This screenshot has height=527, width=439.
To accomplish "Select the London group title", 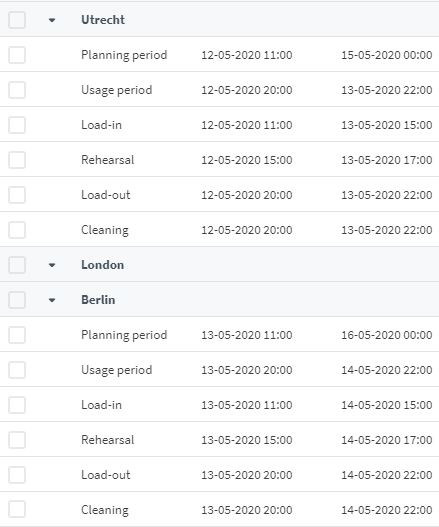I will 103,265.
